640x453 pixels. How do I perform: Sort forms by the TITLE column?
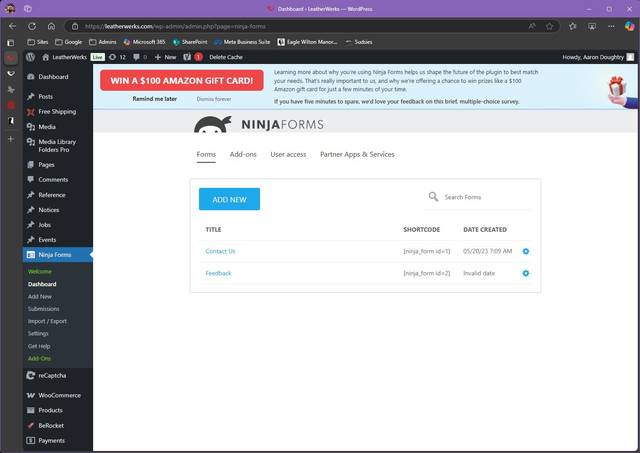[x=213, y=229]
